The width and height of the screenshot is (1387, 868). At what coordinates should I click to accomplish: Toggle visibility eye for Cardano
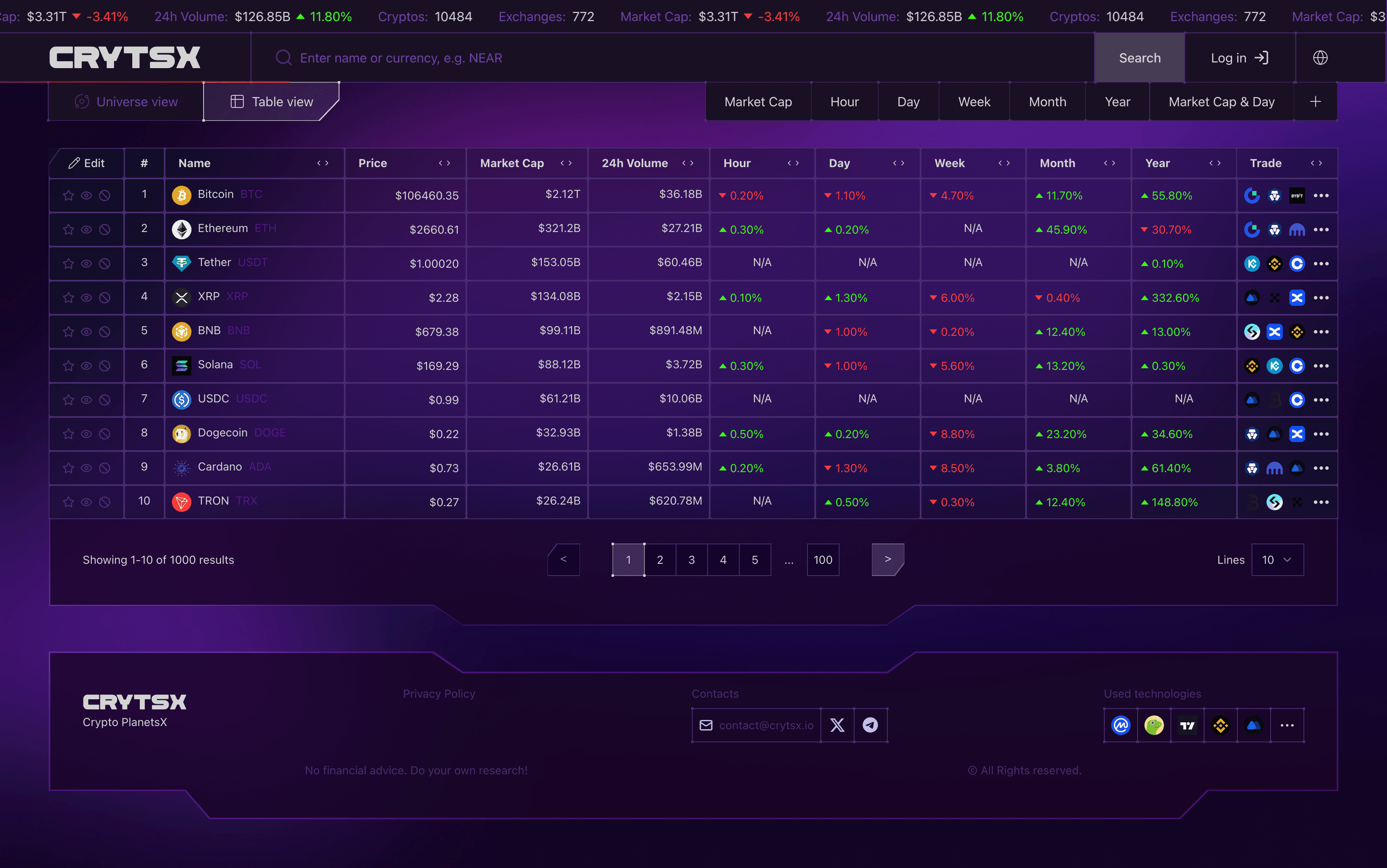[x=86, y=468]
